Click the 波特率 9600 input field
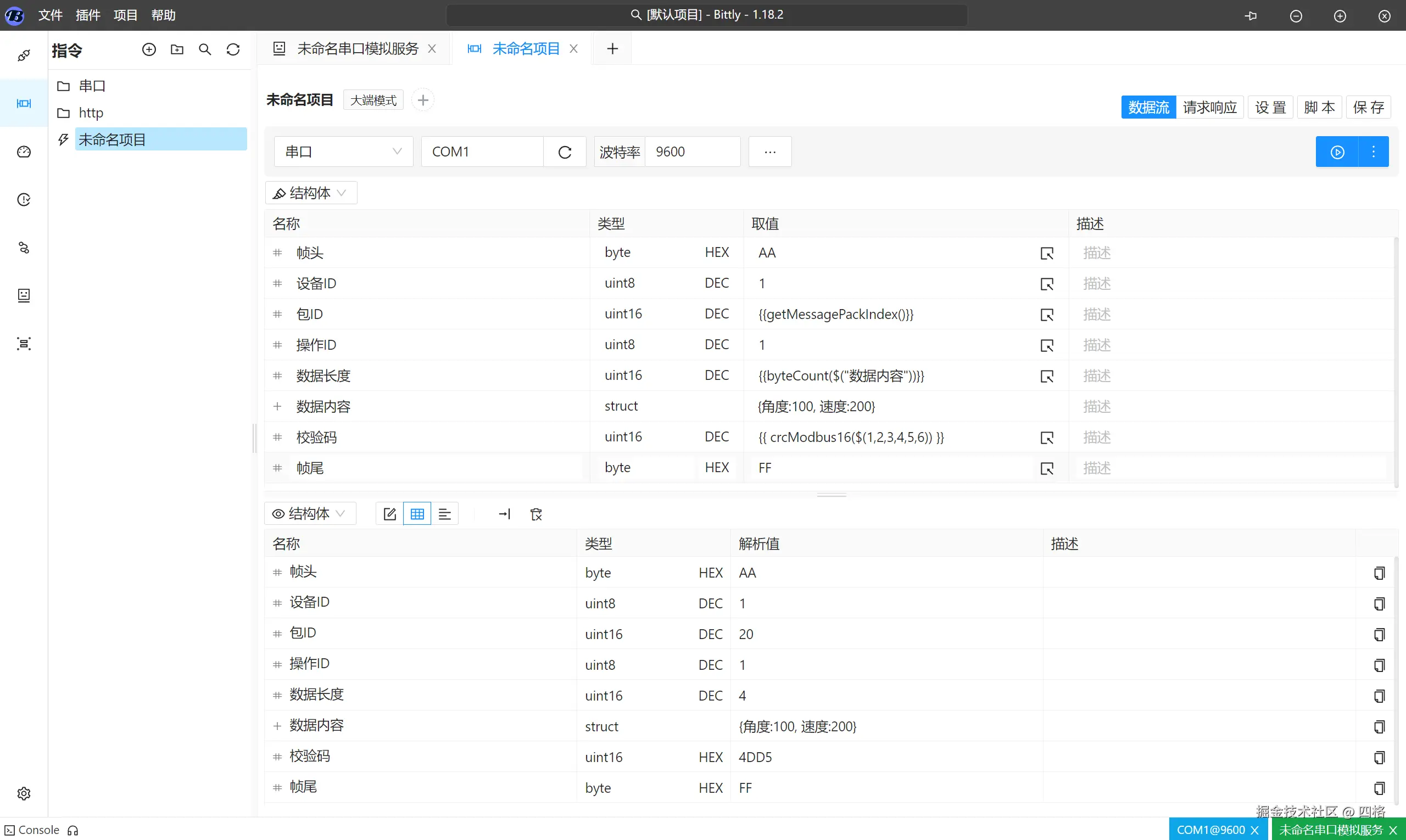The image size is (1406, 840). tap(692, 152)
